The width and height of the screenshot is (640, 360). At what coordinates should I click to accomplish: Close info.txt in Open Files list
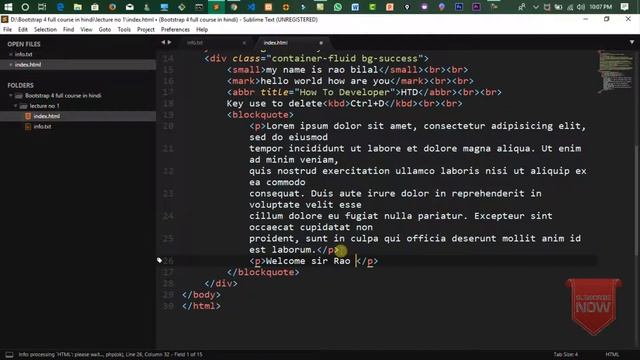click(11, 54)
